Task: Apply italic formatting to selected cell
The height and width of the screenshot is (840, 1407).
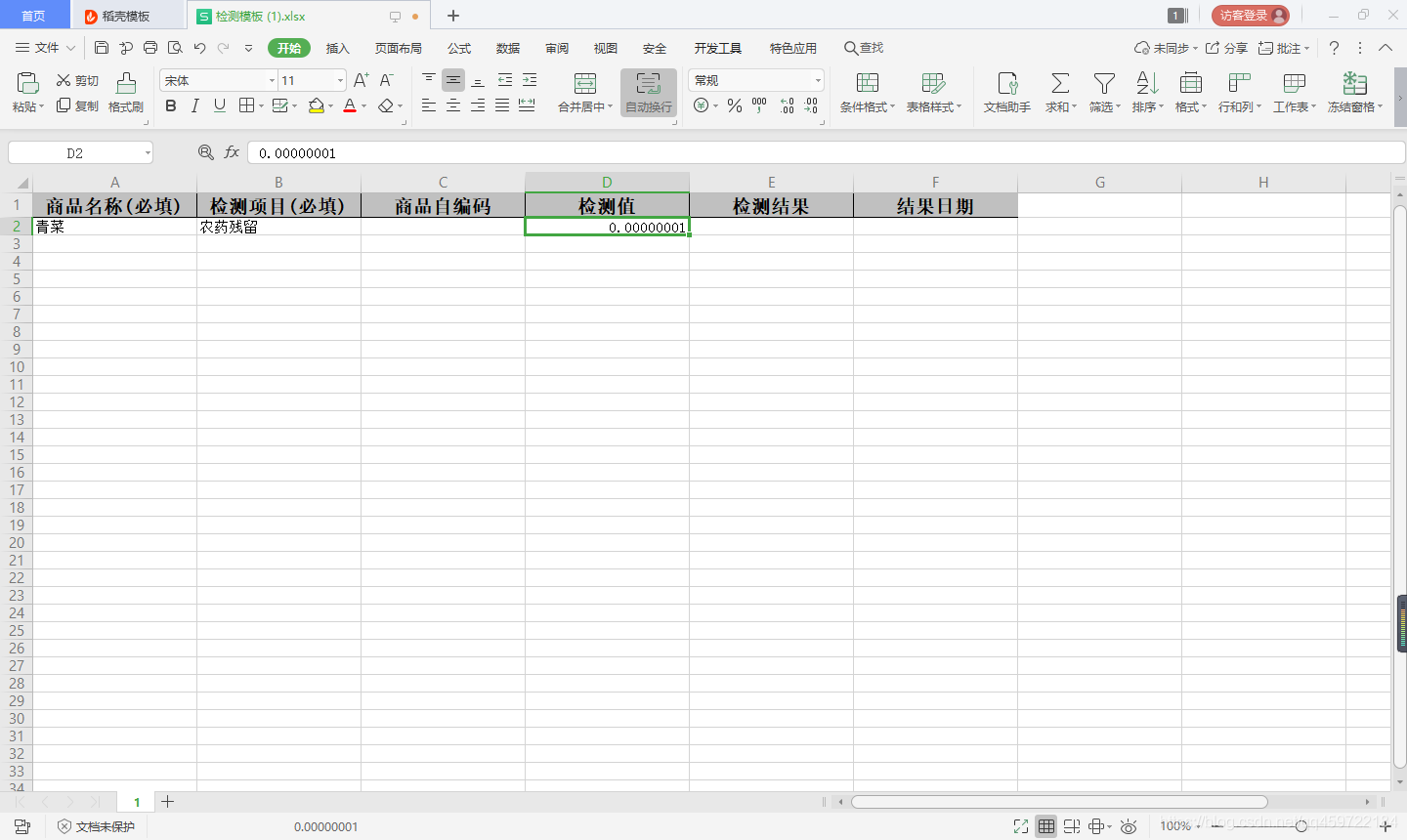Action: [x=194, y=105]
